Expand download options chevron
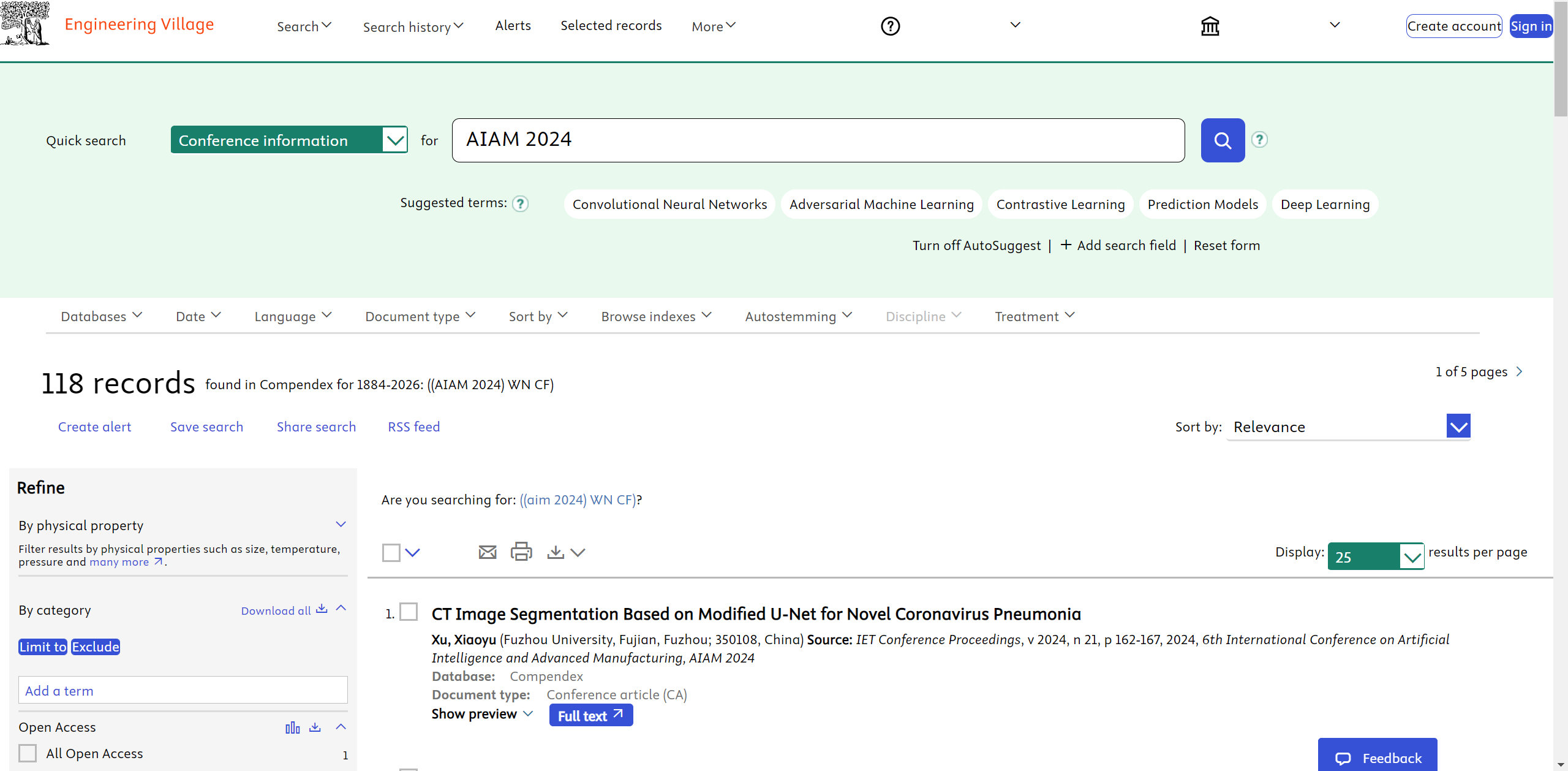The image size is (1568, 771). tap(578, 553)
